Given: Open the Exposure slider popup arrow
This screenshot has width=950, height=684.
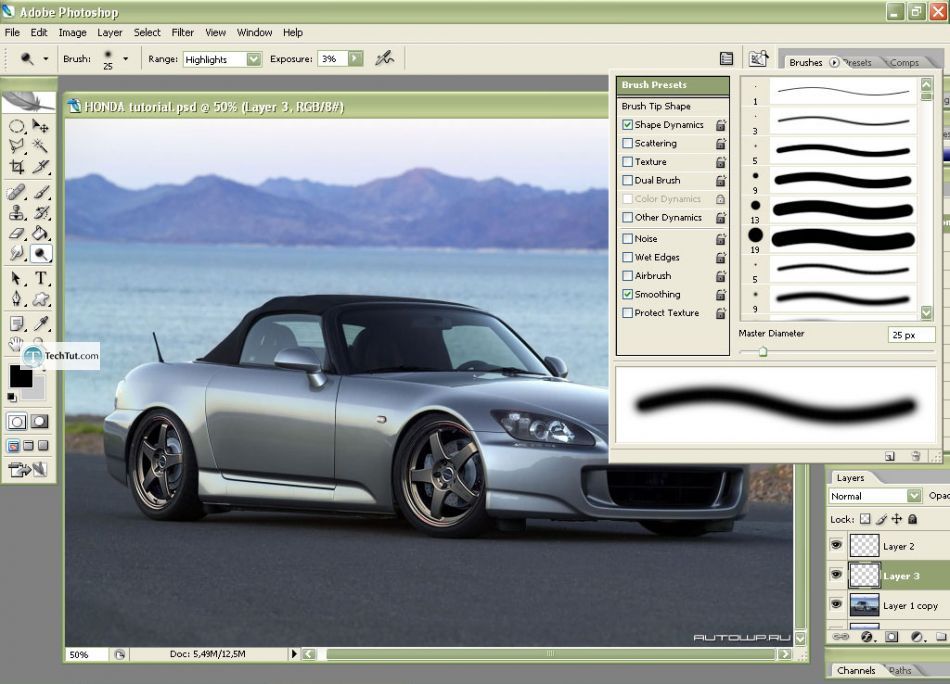Looking at the screenshot, I should pyautogui.click(x=355, y=59).
